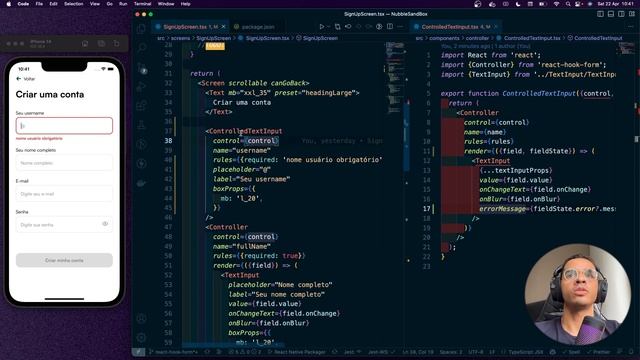
Task: Open the Help menu
Action: pos(185,4)
